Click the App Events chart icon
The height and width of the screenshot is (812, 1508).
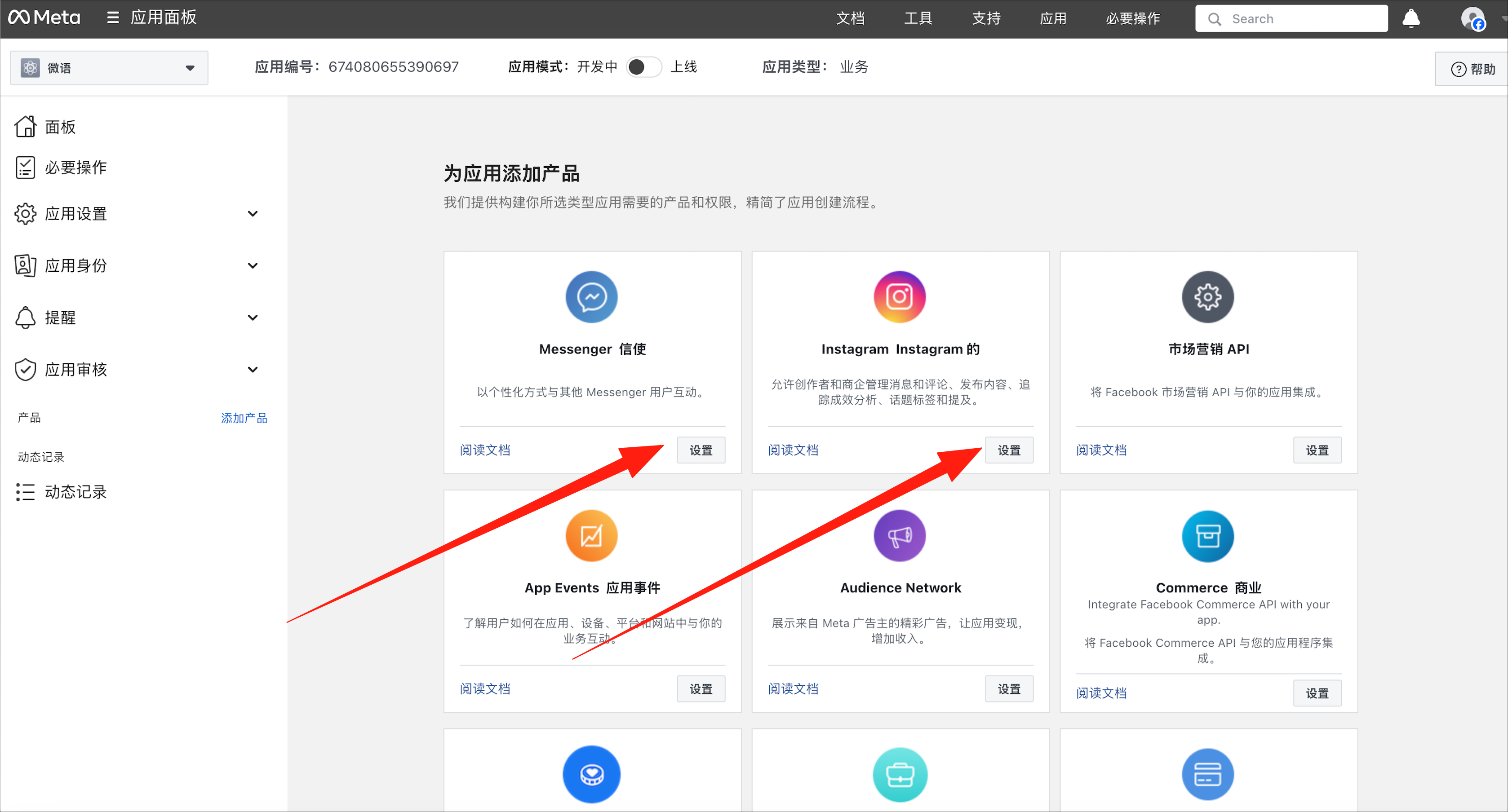pos(591,535)
